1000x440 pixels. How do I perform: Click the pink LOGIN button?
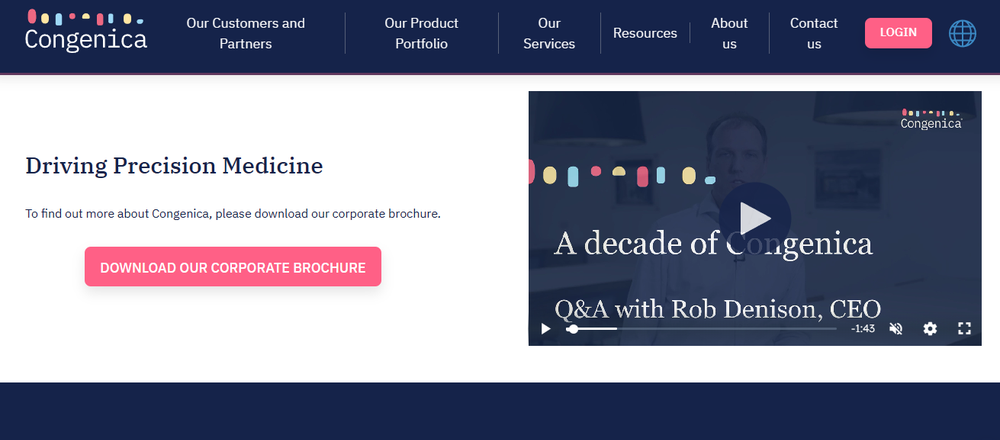[898, 33]
